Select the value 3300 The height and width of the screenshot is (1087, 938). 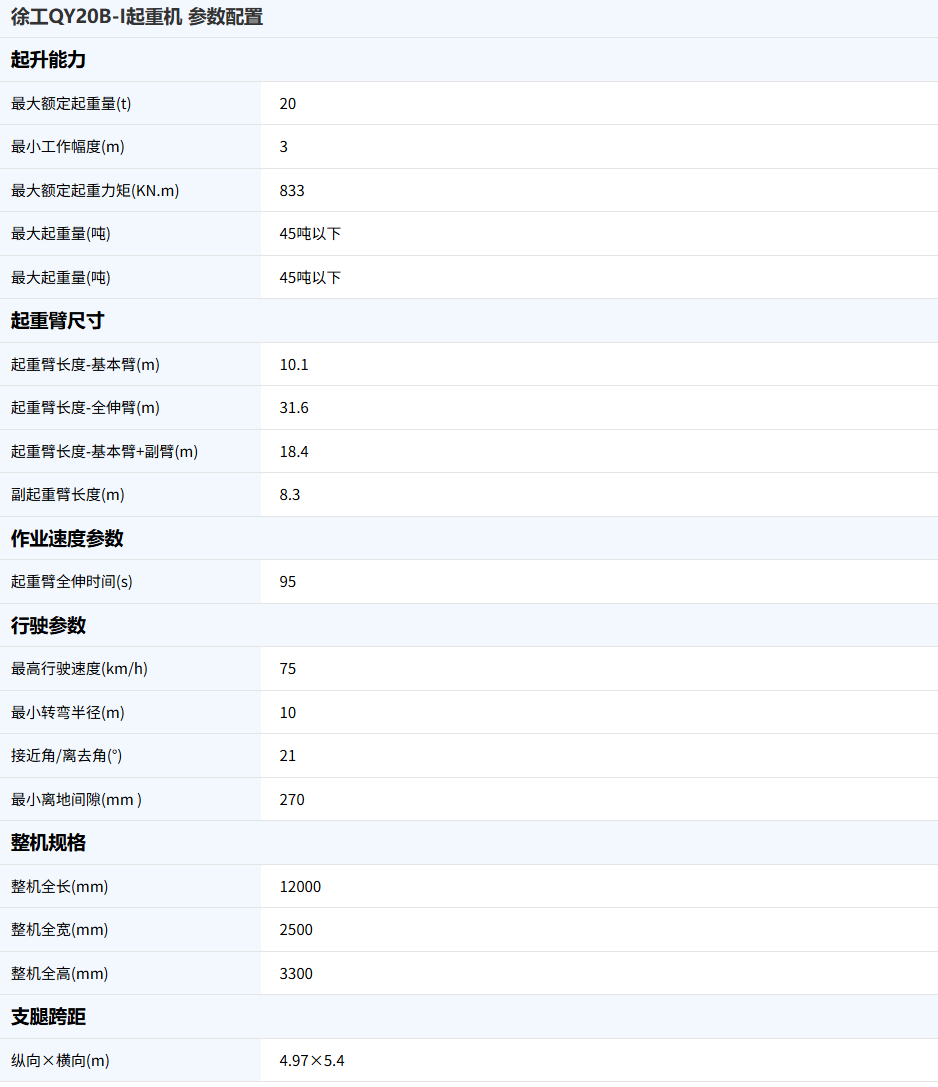tap(296, 973)
